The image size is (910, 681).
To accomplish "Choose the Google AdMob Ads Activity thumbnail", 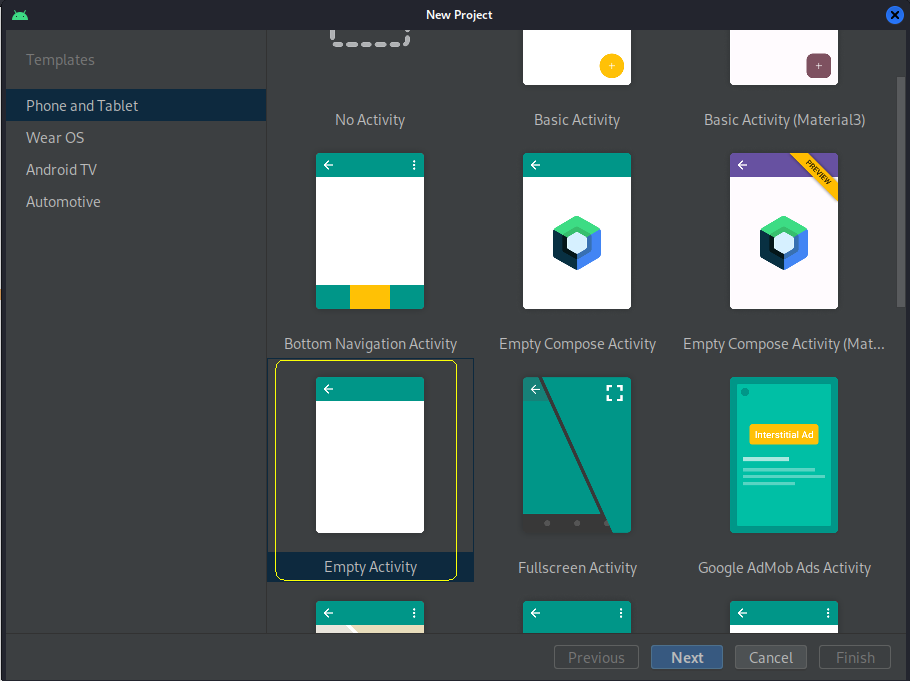I will coord(783,455).
